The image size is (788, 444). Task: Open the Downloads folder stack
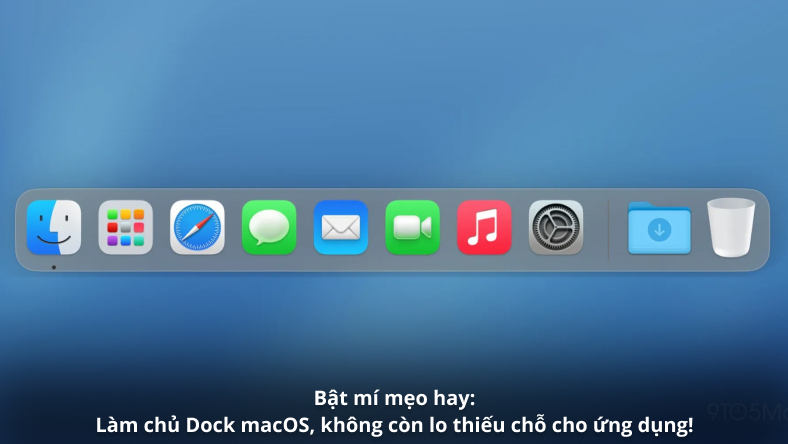(659, 228)
